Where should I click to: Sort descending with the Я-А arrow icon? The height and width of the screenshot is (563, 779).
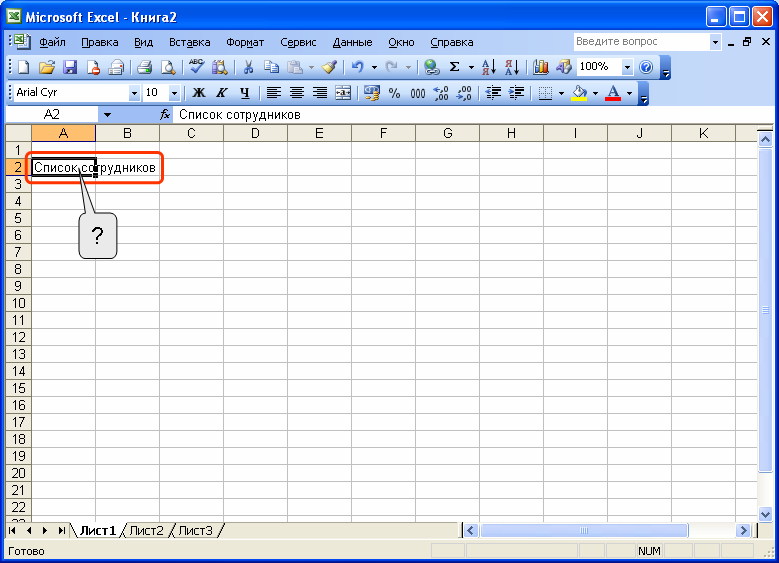click(512, 67)
